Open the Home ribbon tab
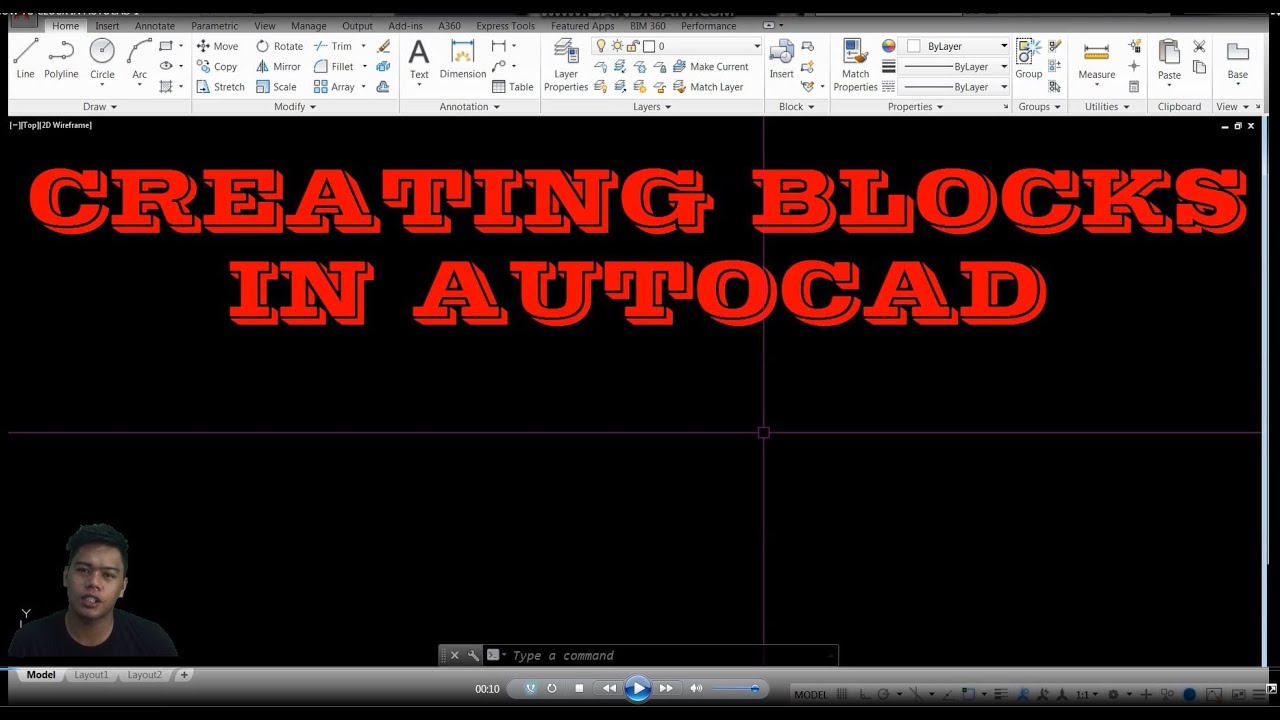The image size is (1280, 720). [65, 26]
